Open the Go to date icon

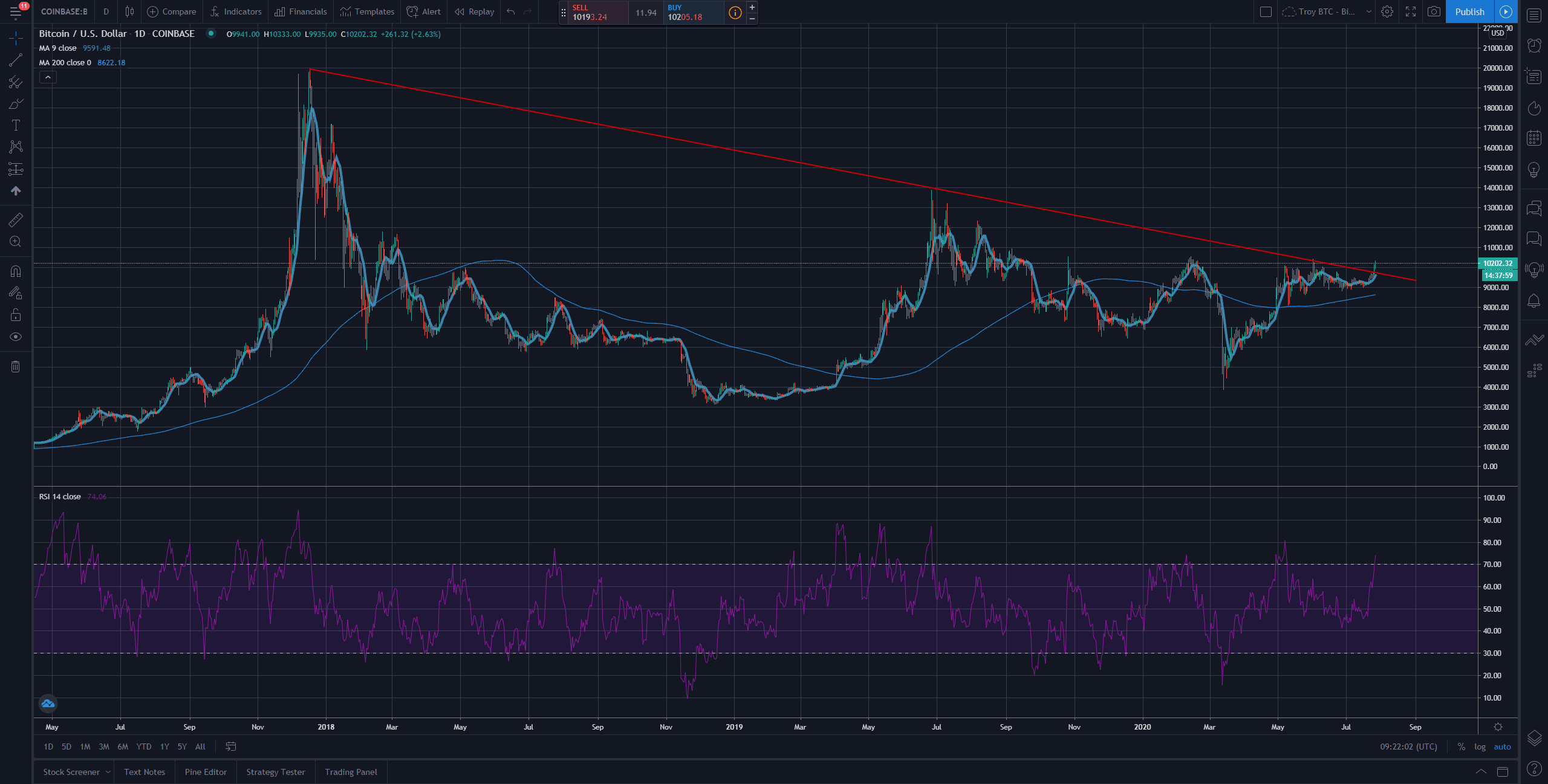pyautogui.click(x=230, y=747)
